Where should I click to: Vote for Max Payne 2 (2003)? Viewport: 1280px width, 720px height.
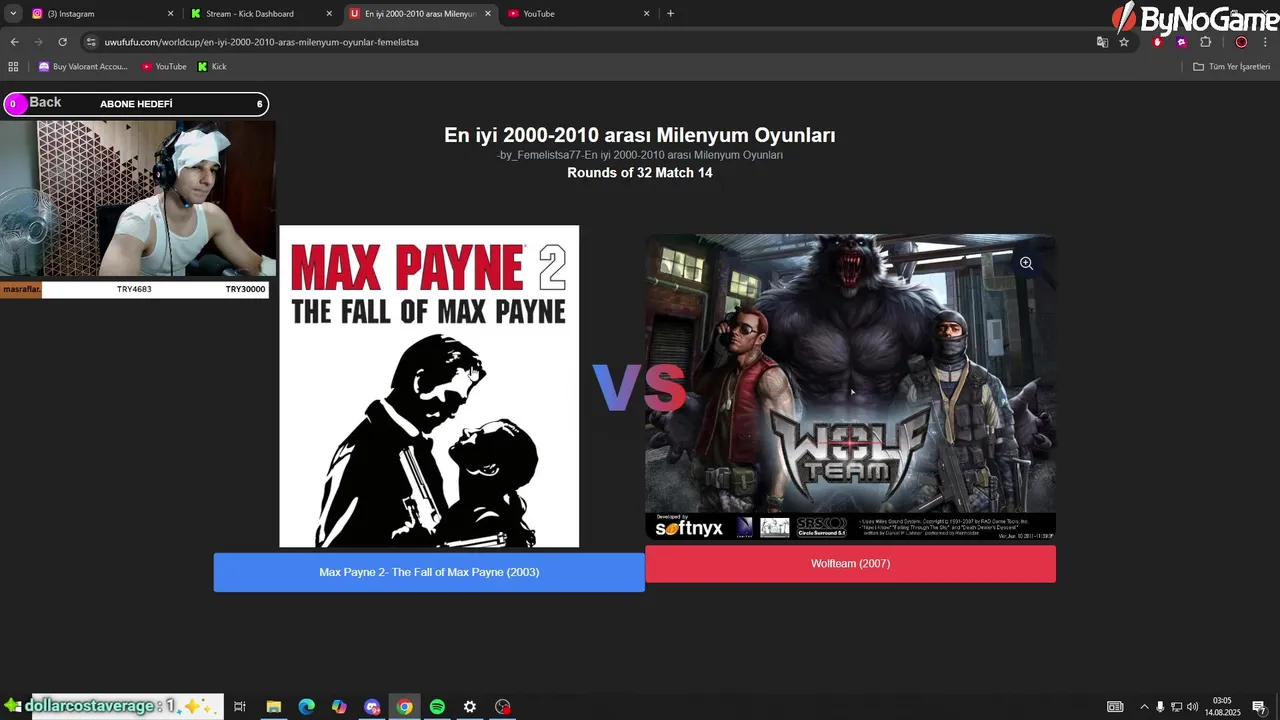[429, 572]
